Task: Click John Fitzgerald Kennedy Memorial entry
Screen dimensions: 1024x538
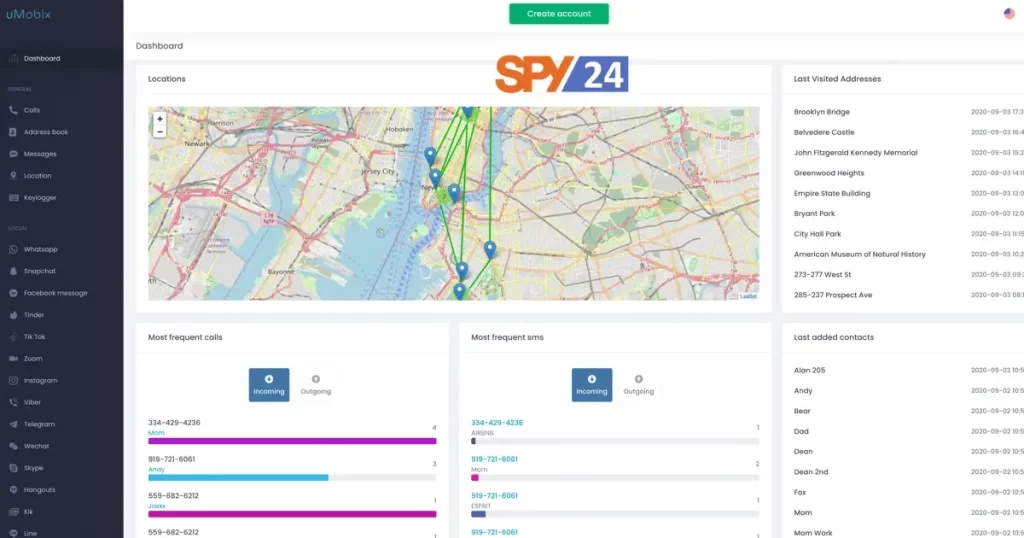Action: pyautogui.click(x=856, y=153)
